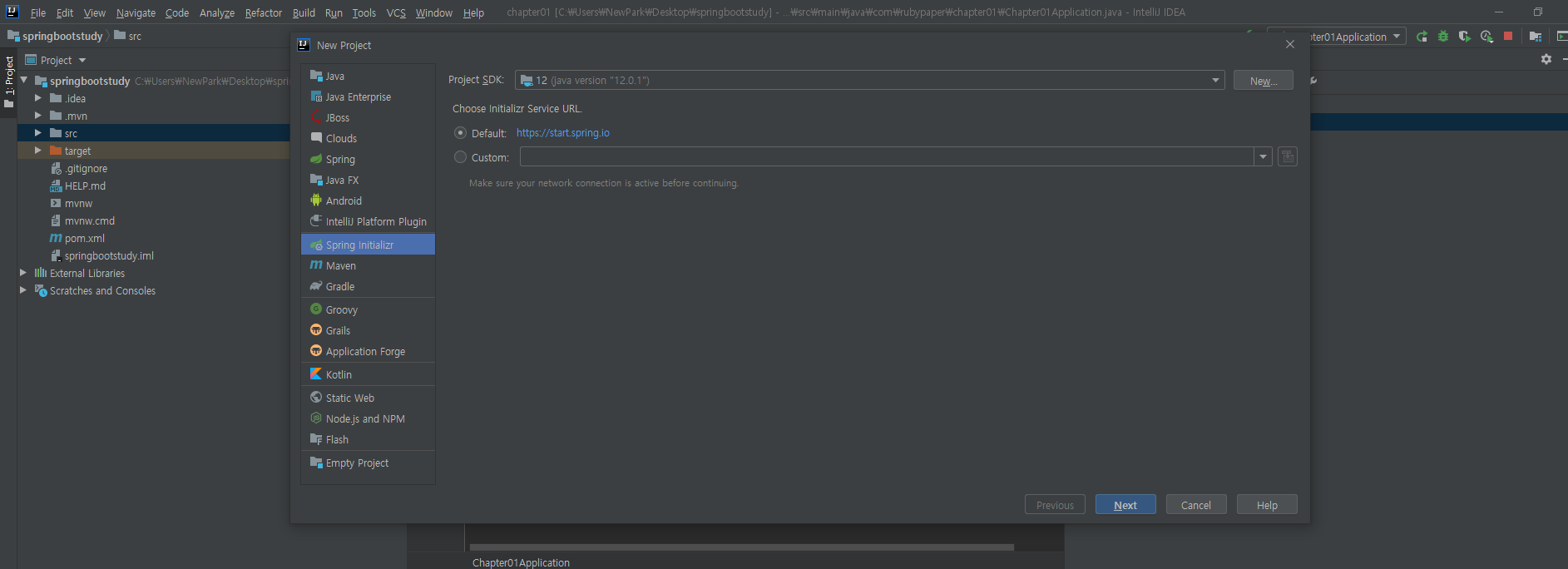
Task: Select Android project type
Action: (368, 200)
